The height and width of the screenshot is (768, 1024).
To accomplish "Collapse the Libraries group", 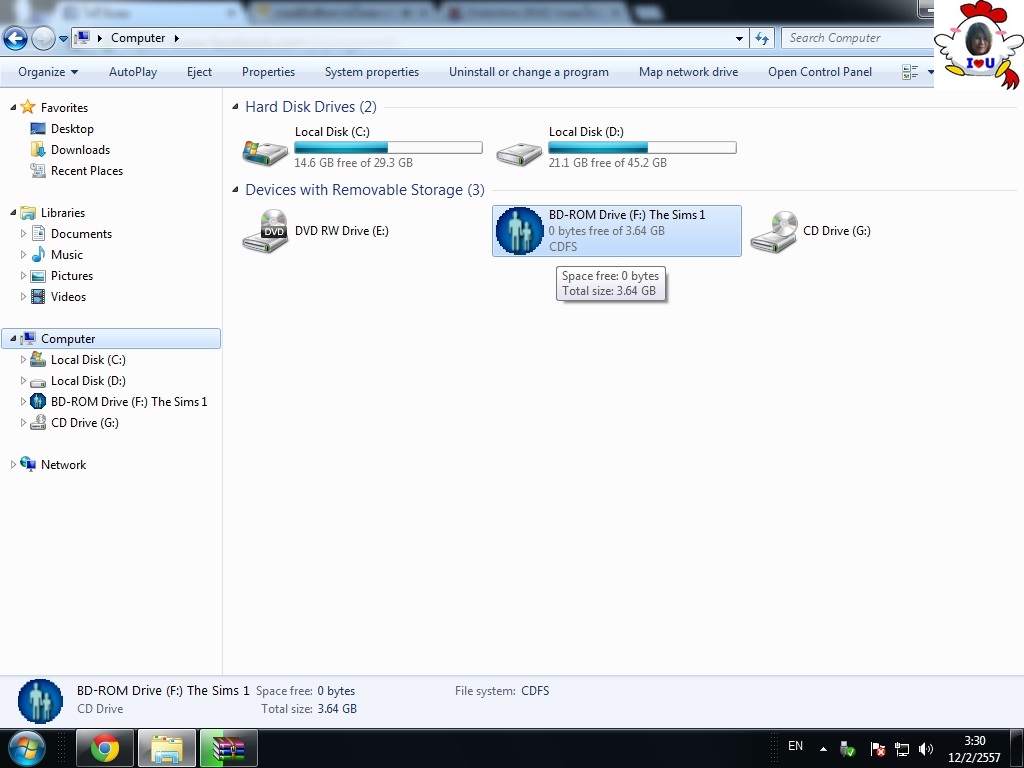I will (x=13, y=212).
